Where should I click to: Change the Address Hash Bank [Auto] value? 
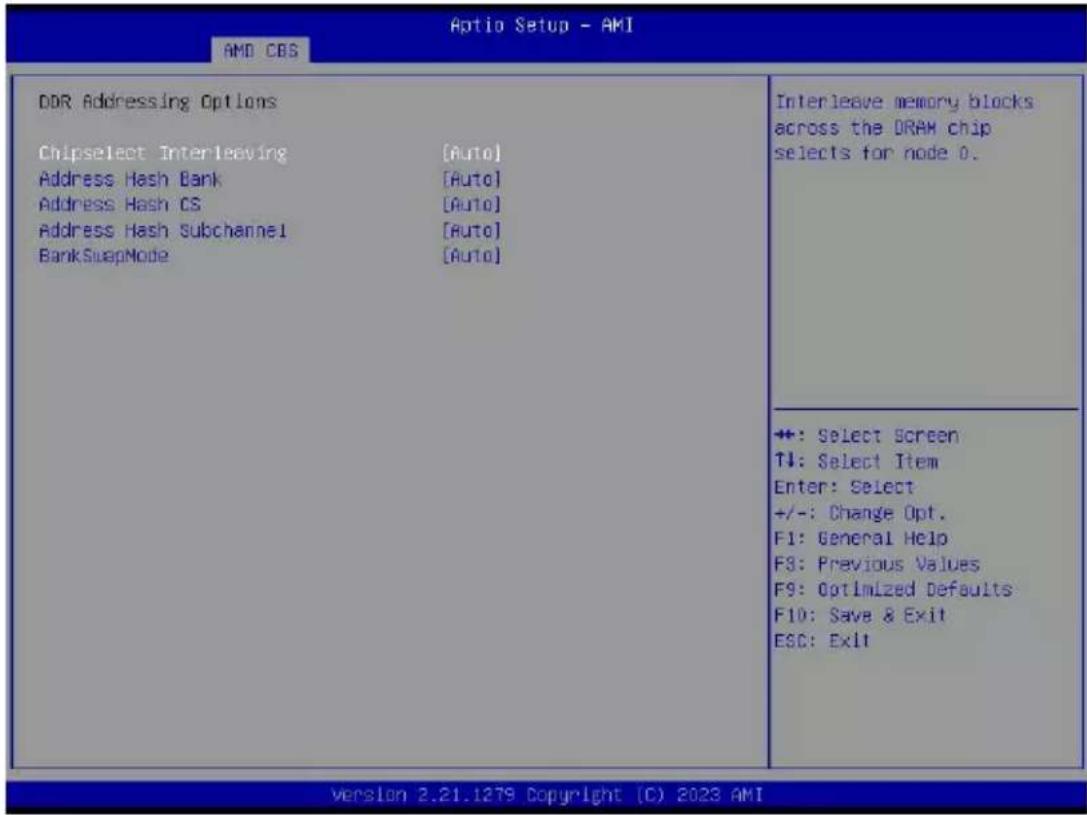(x=471, y=179)
